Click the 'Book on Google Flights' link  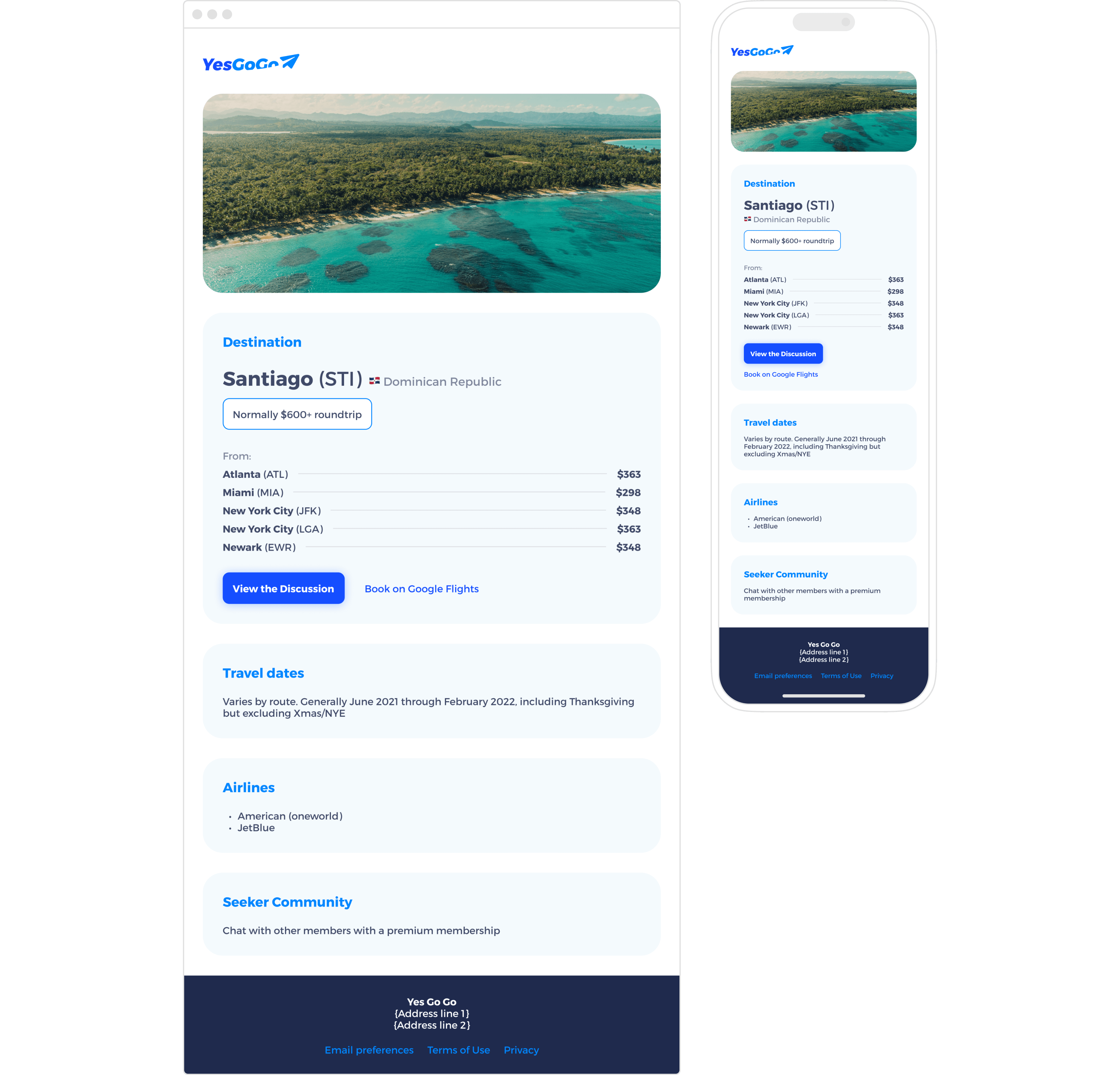point(421,588)
